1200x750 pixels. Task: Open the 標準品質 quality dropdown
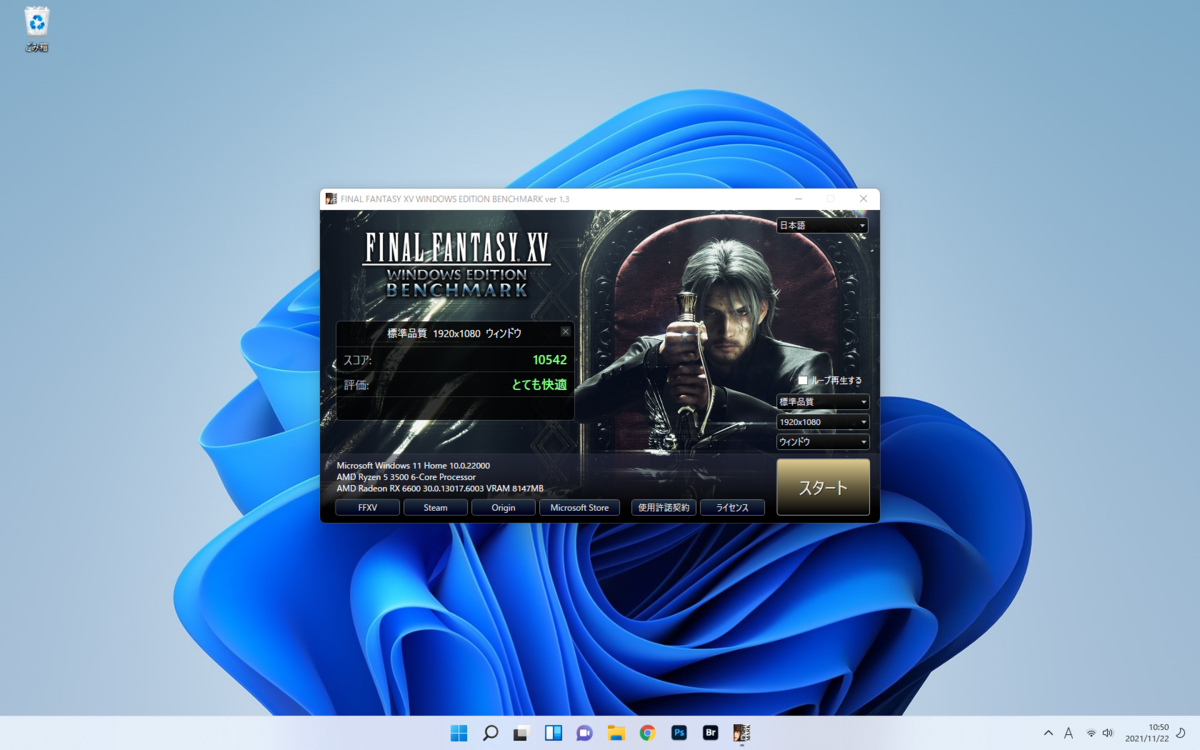point(823,402)
